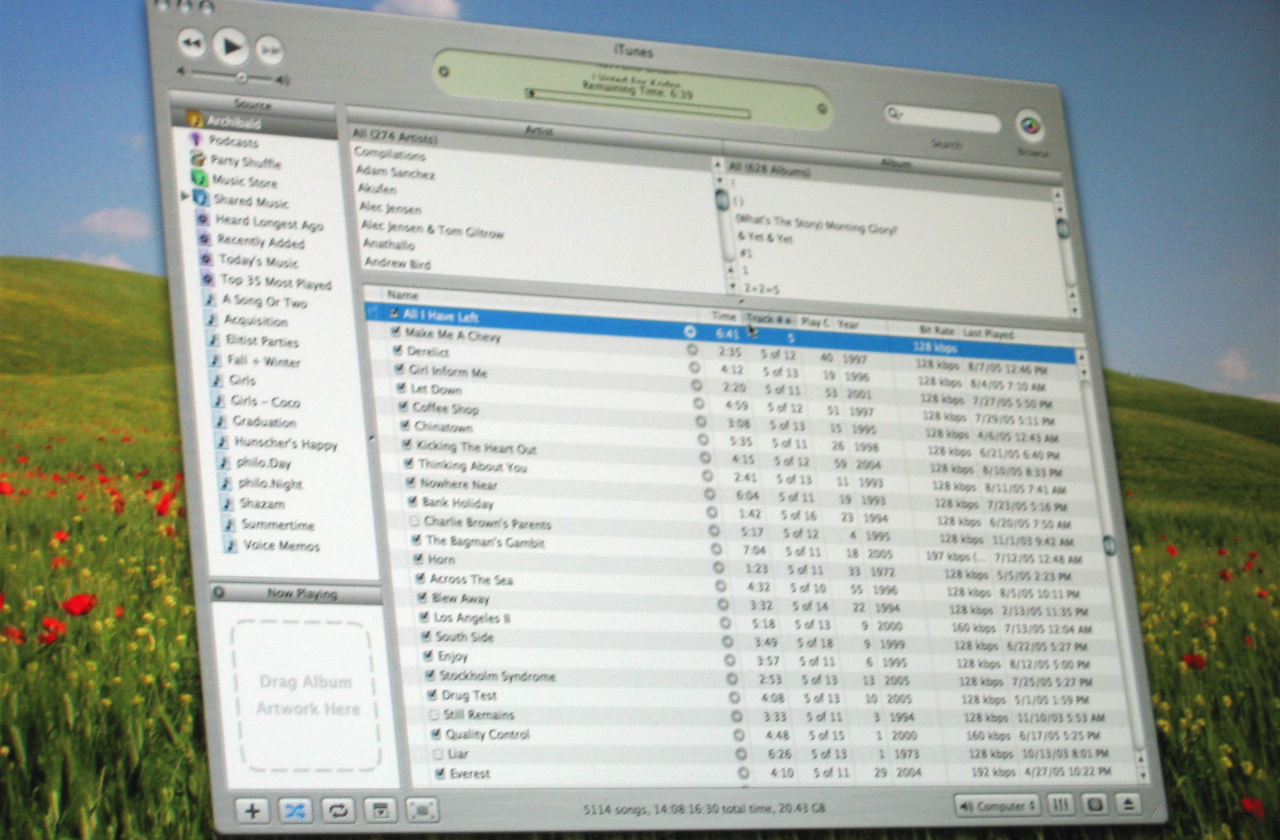Click inside the Search field
The image size is (1280, 840).
(x=943, y=119)
